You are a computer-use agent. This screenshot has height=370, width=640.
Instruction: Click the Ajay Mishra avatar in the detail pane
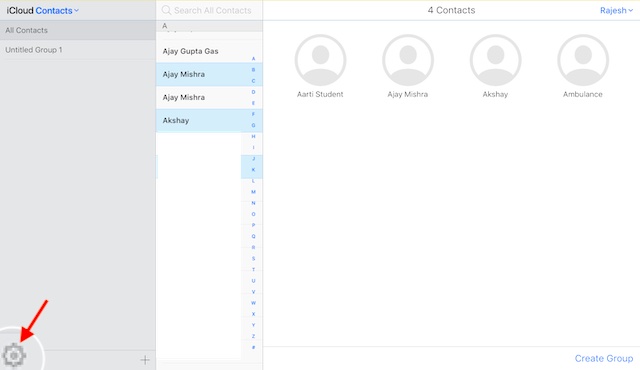(x=408, y=60)
